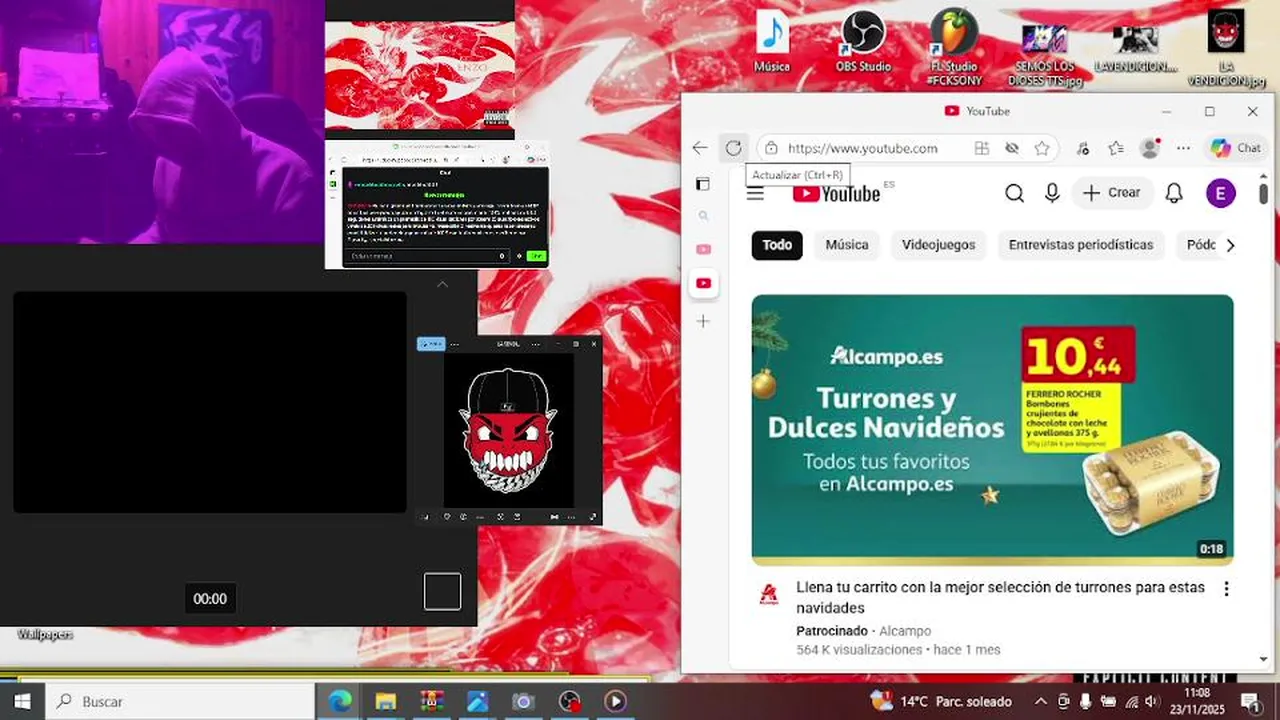Click the chat message input field
1280x720 pixels.
coord(428,256)
